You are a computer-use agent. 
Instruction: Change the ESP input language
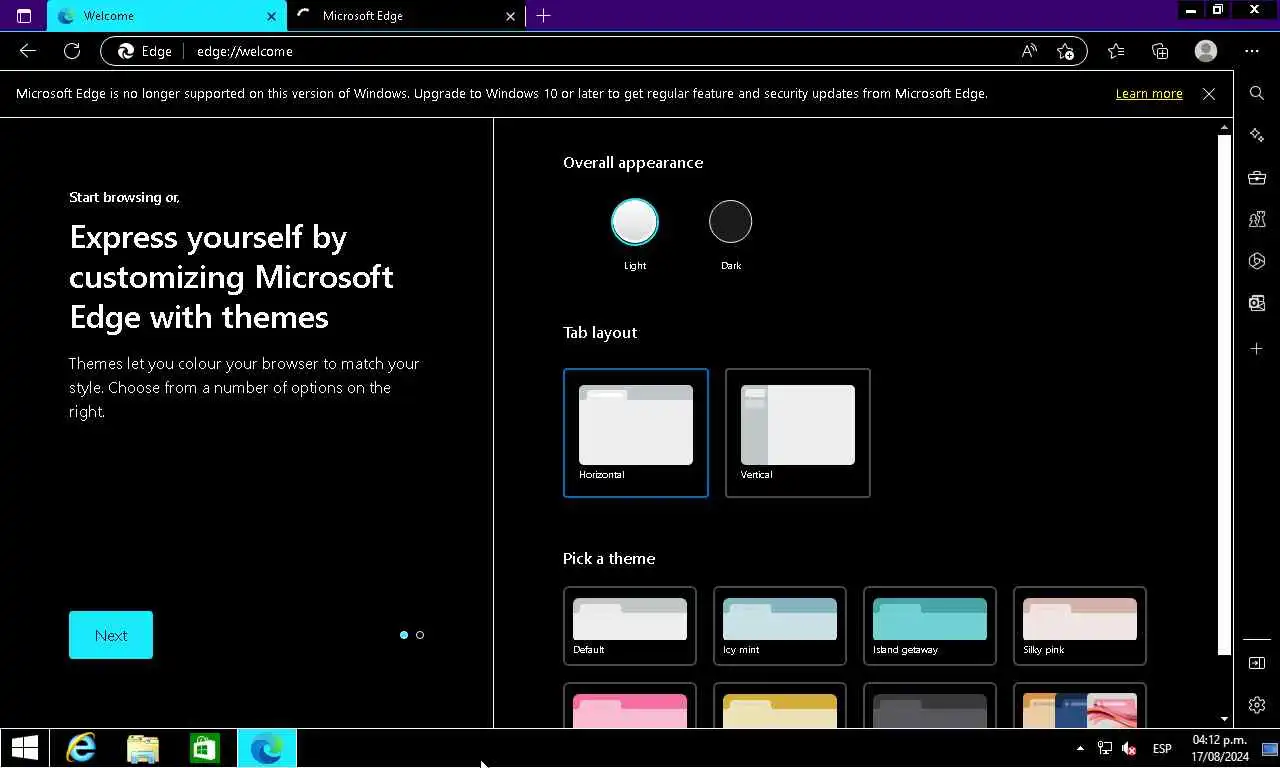click(1162, 748)
